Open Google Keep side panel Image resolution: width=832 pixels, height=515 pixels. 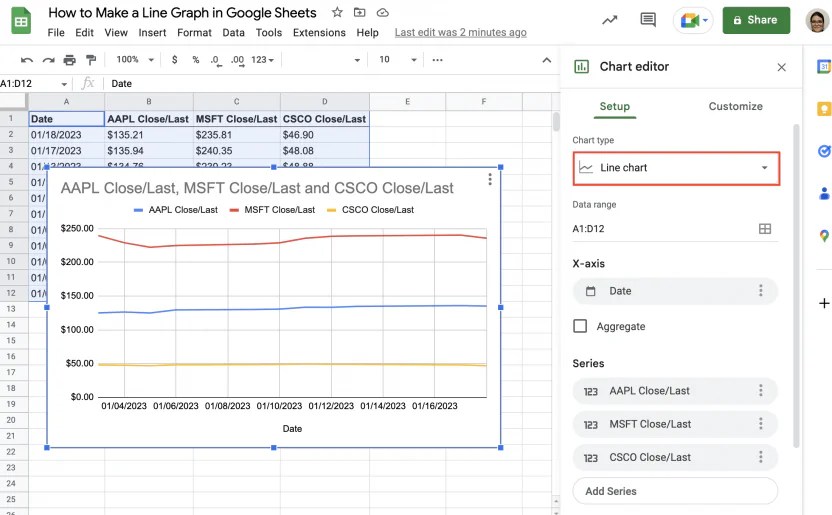824,109
